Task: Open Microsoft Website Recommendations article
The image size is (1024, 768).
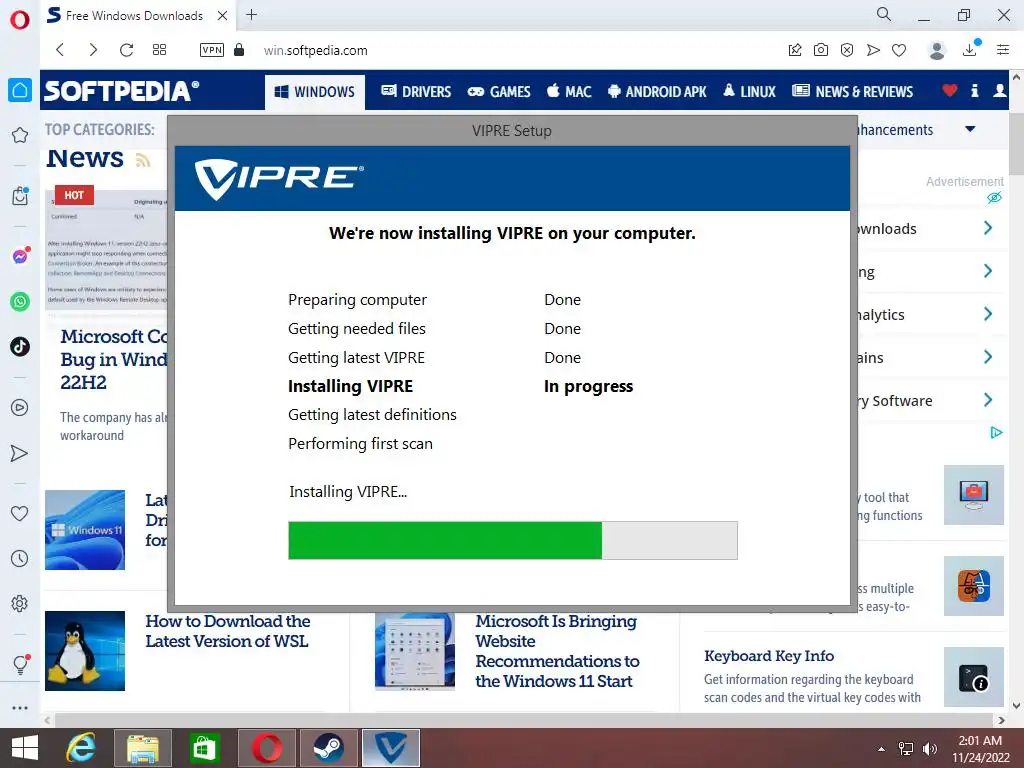Action: pos(557,651)
